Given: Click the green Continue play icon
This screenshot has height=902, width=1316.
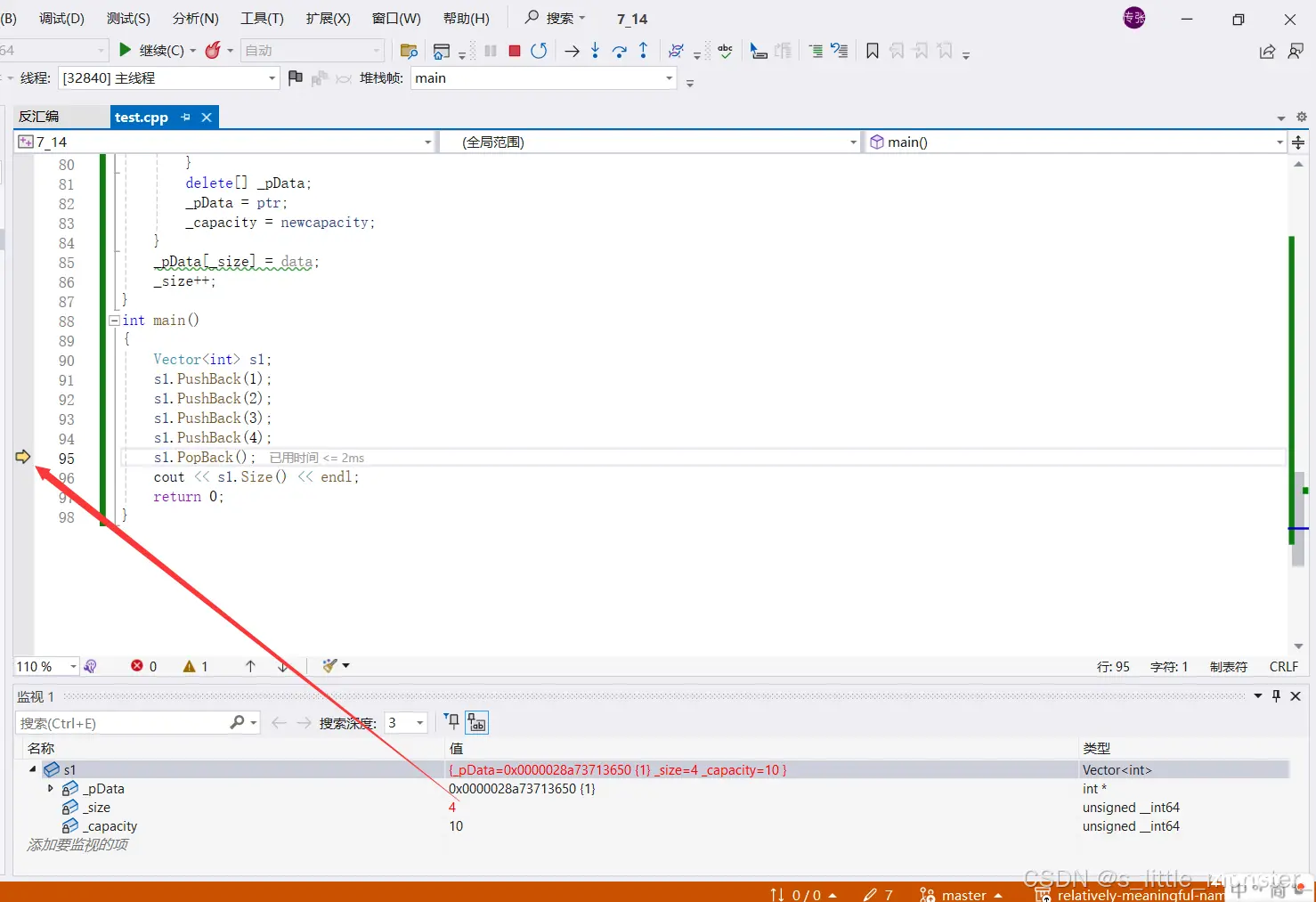Looking at the screenshot, I should (x=126, y=50).
